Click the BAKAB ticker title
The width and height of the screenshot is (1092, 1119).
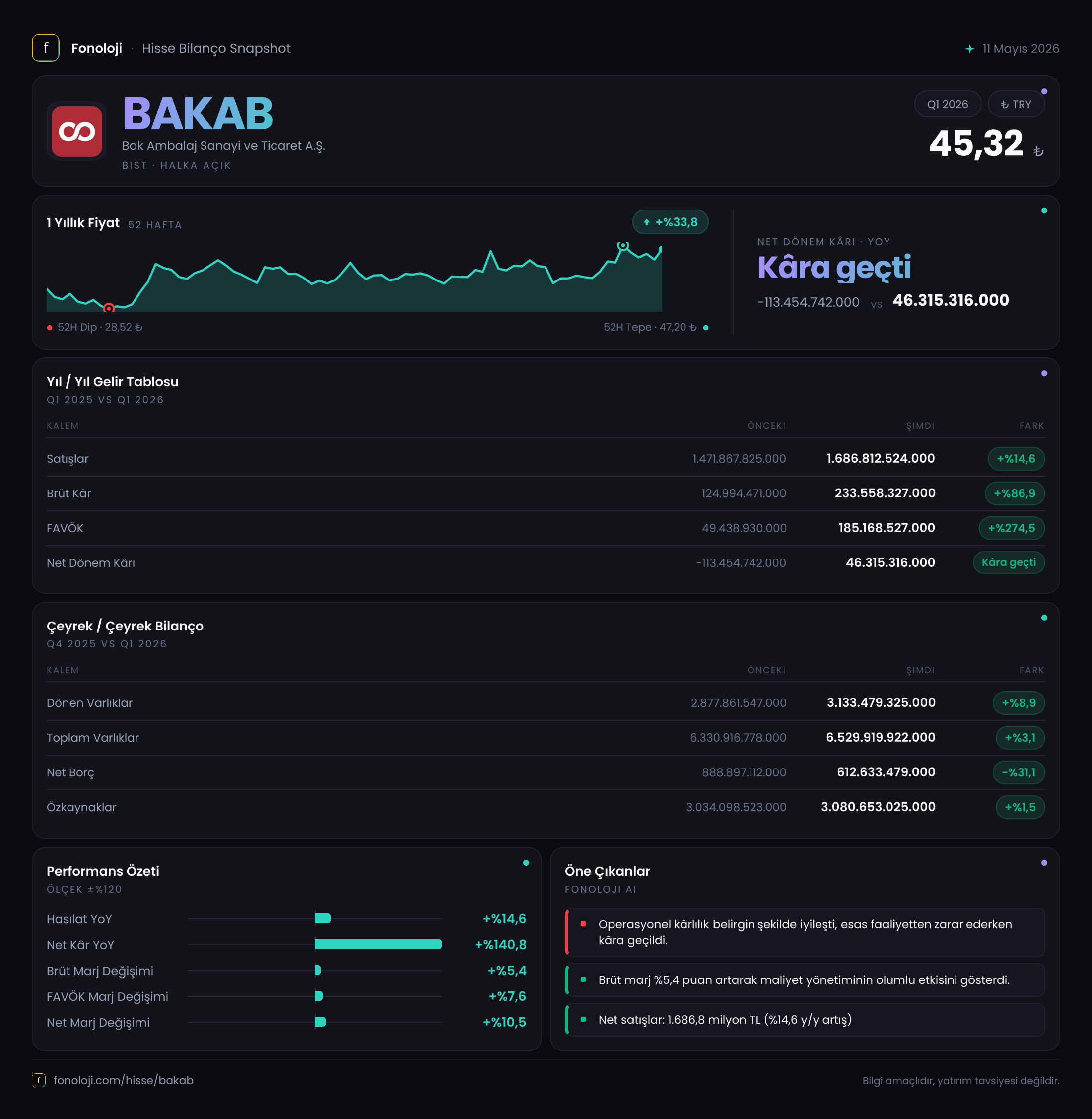198,114
